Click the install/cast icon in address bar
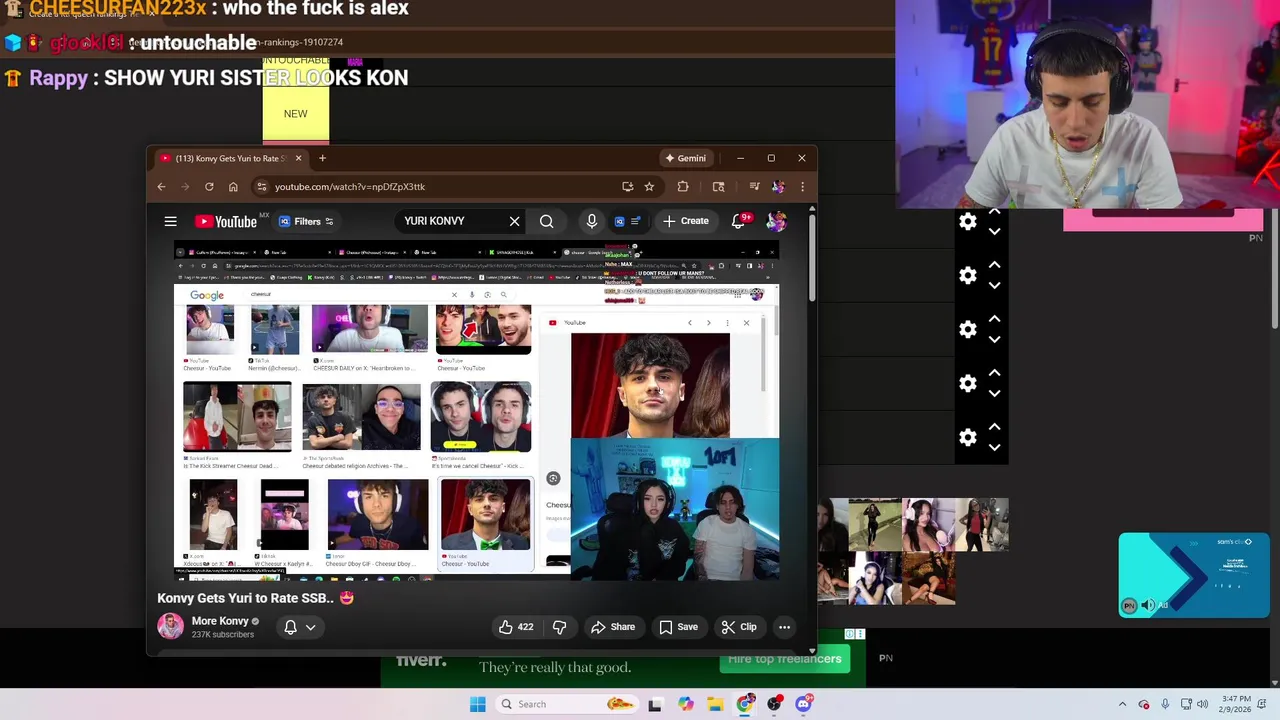This screenshot has height=720, width=1280. pos(627,187)
